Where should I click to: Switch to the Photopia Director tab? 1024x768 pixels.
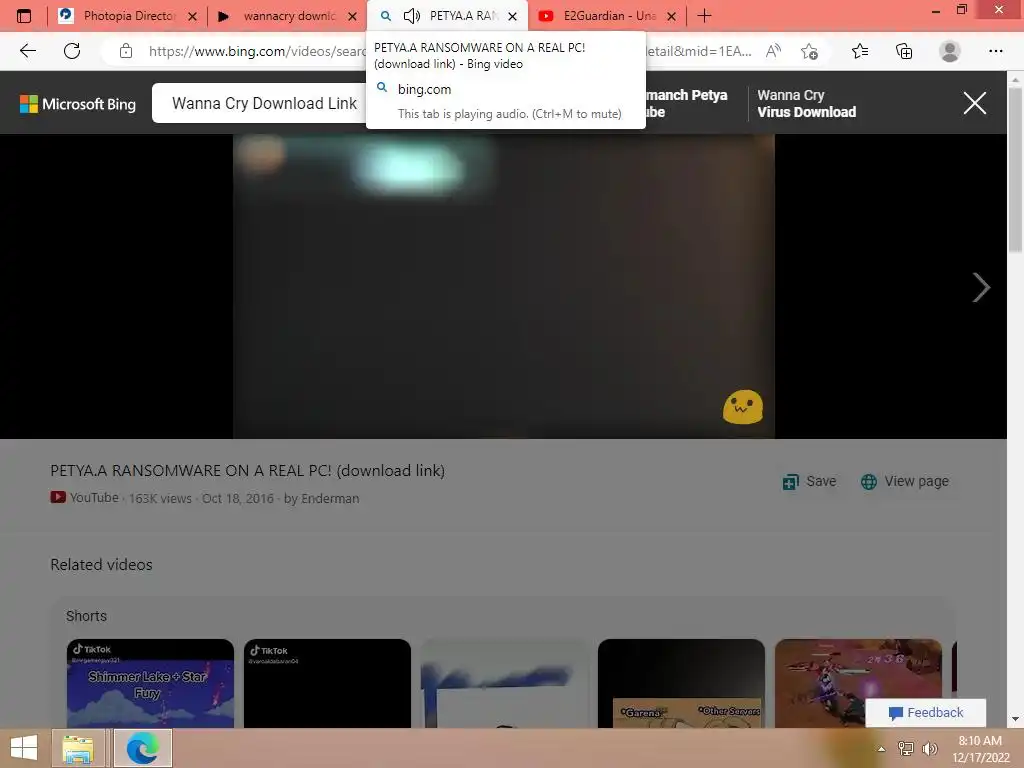coord(127,16)
